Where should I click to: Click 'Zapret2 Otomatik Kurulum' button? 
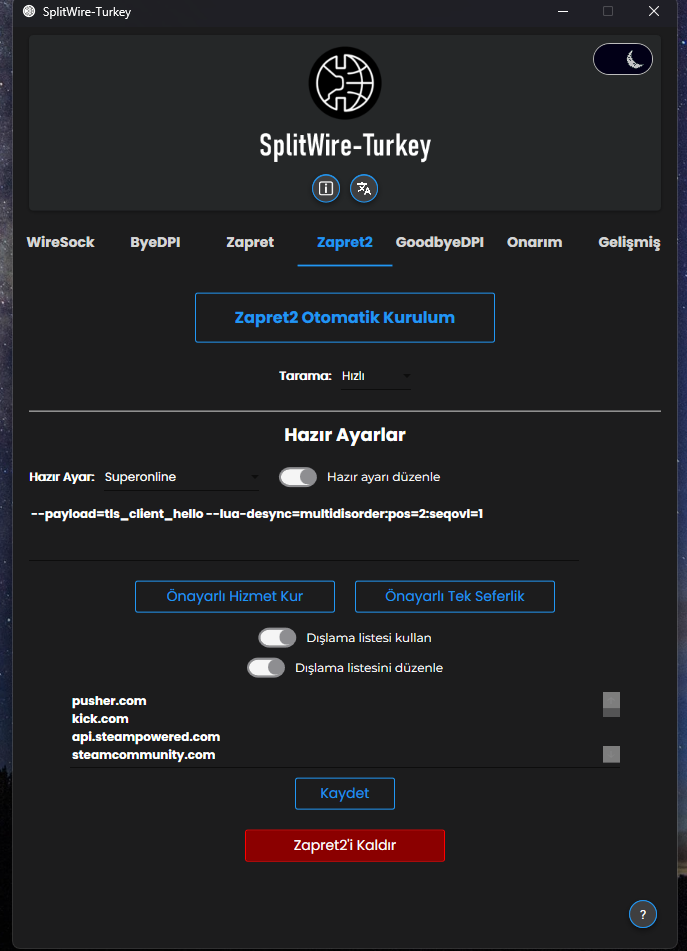(x=344, y=318)
